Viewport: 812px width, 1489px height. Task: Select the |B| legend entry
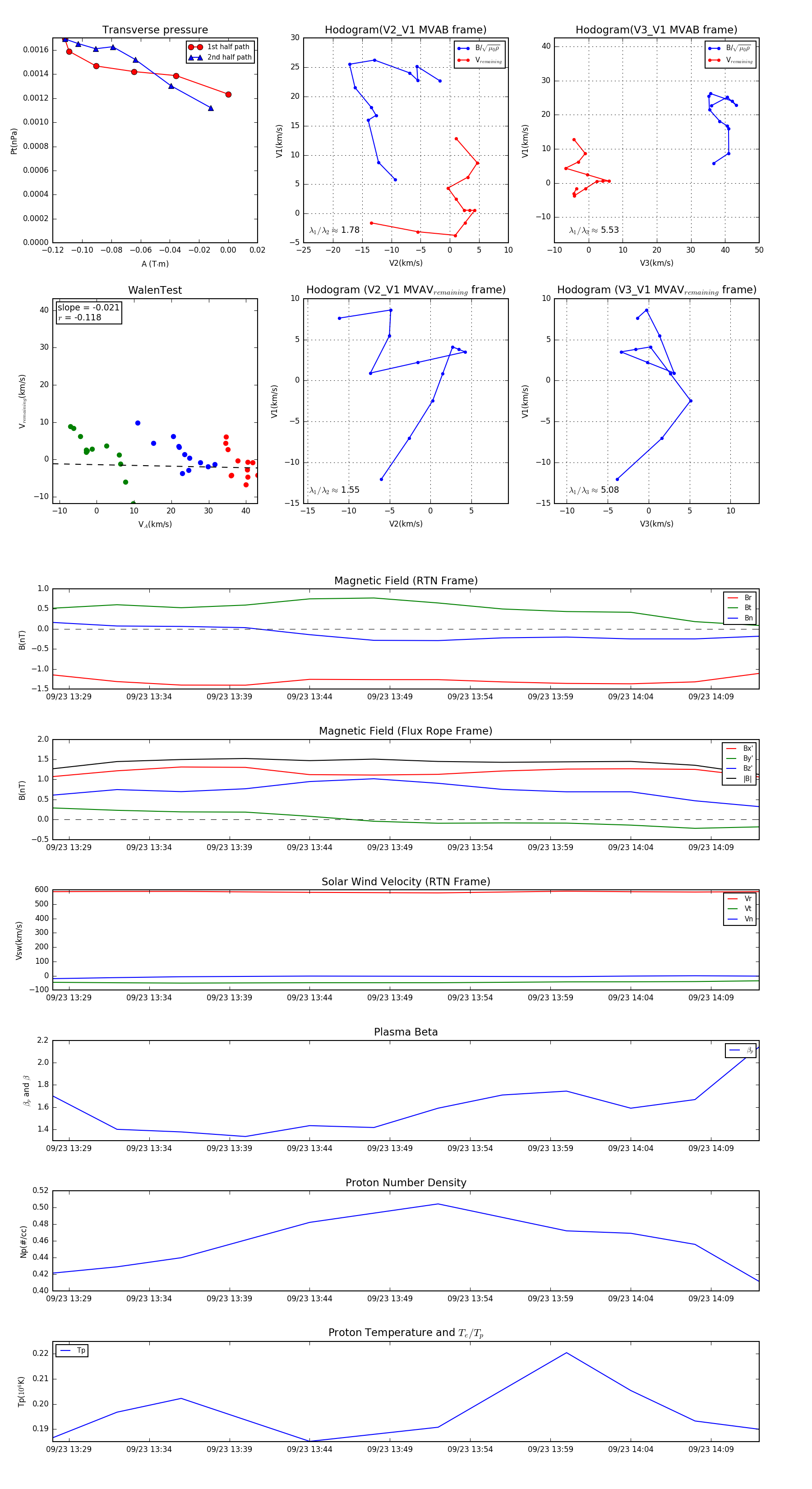tap(740, 779)
